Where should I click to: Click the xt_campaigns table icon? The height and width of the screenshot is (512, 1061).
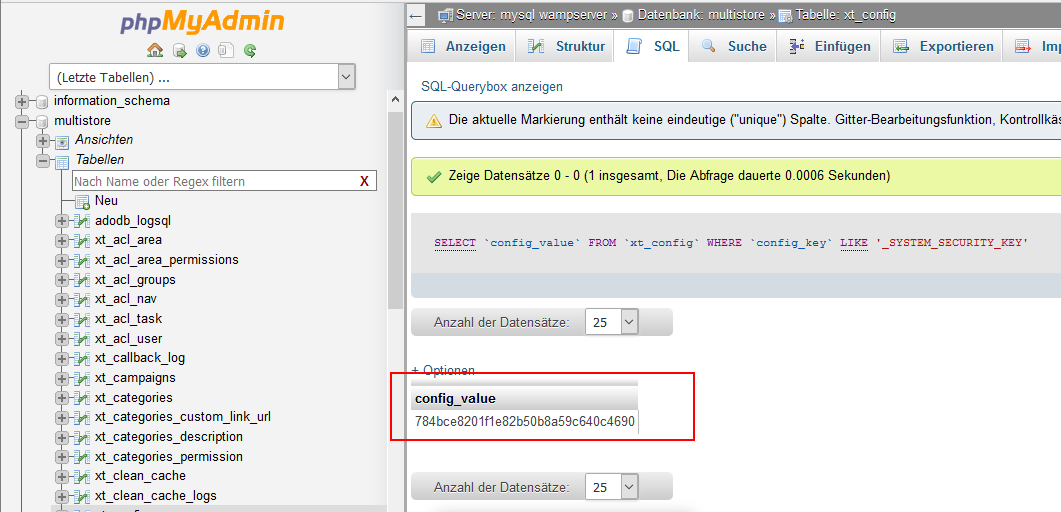tap(83, 377)
